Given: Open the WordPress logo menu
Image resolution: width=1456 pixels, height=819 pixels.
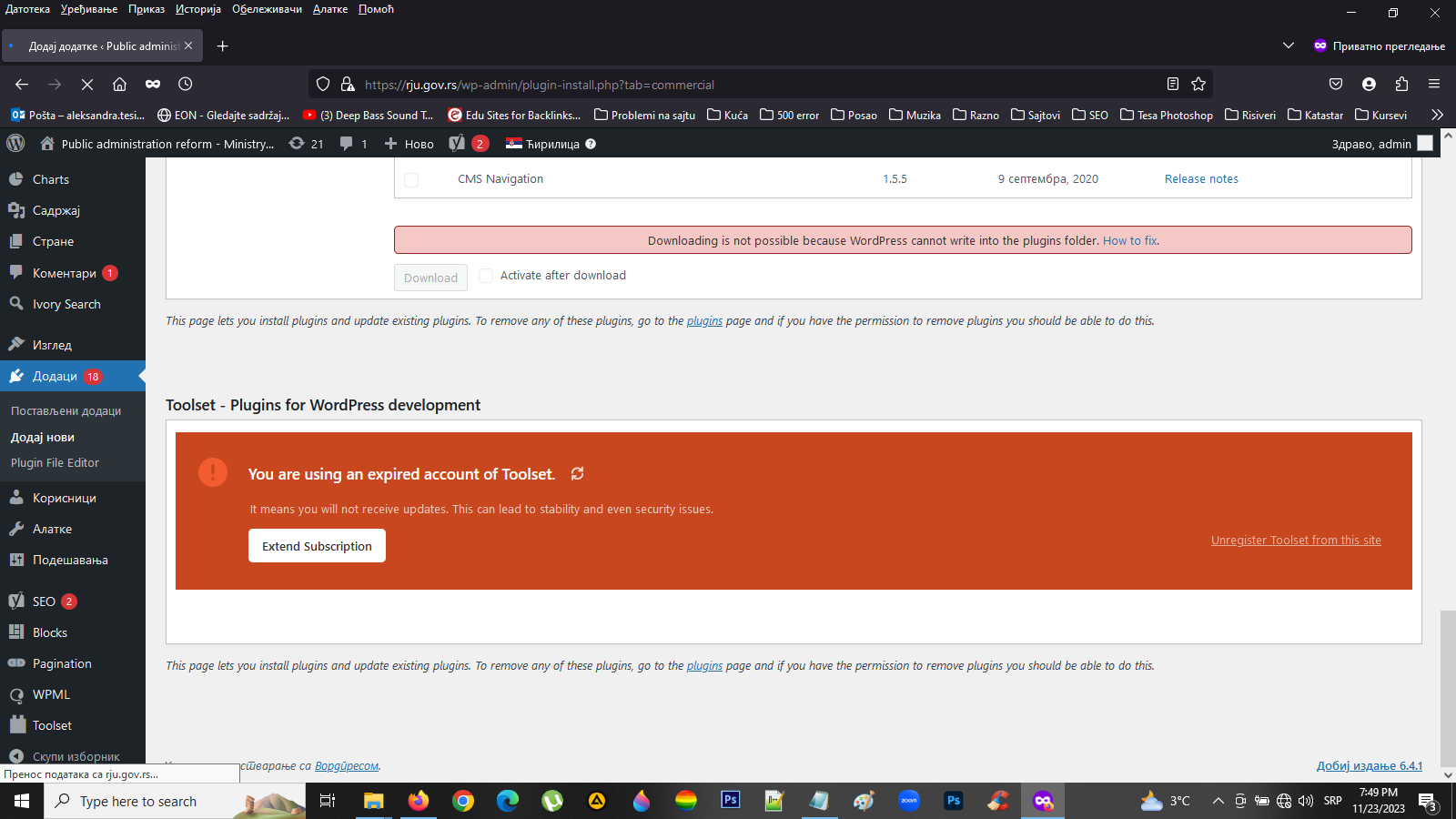Looking at the screenshot, I should point(15,144).
